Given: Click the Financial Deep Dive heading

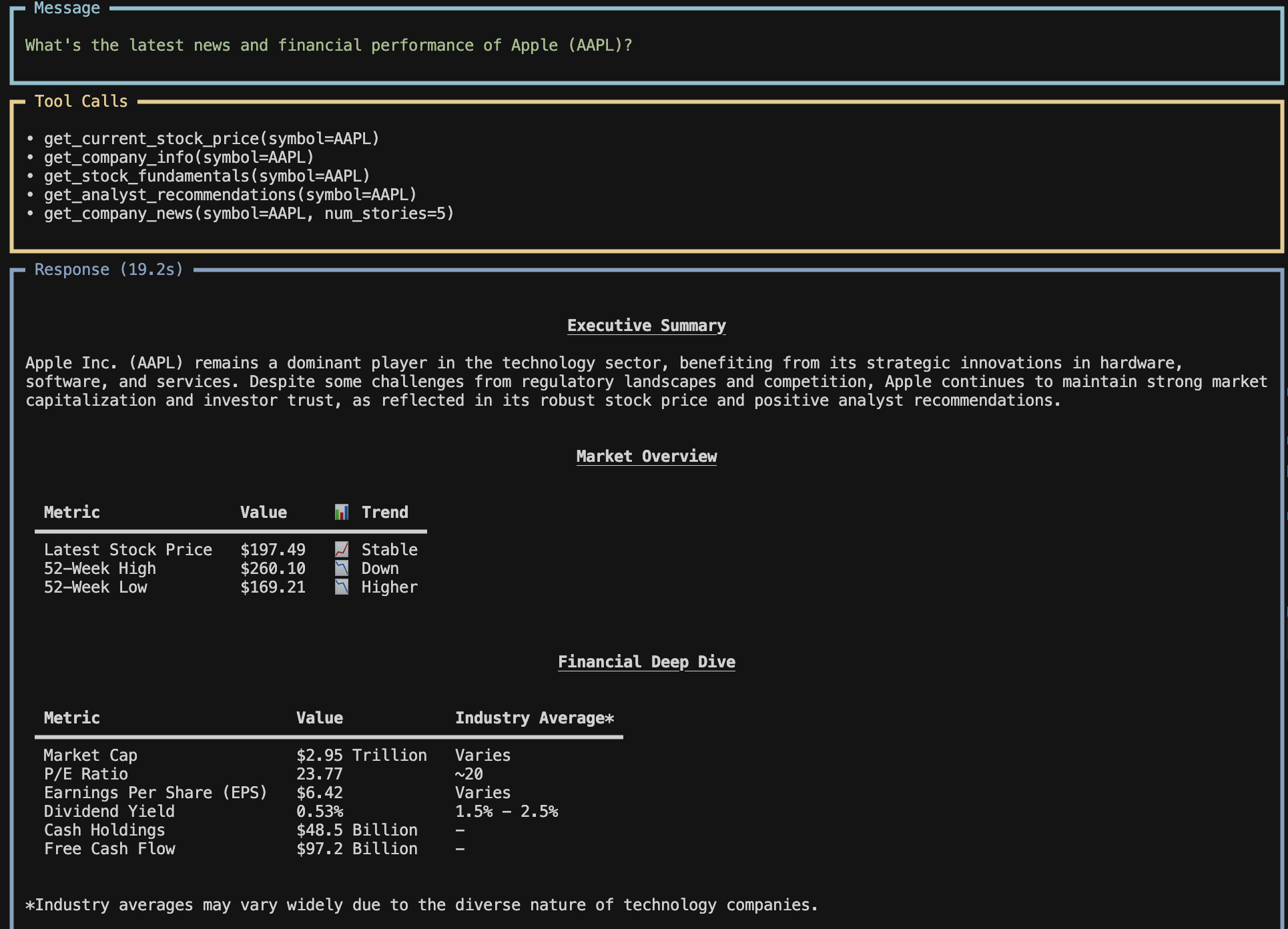Looking at the screenshot, I should click(x=647, y=662).
